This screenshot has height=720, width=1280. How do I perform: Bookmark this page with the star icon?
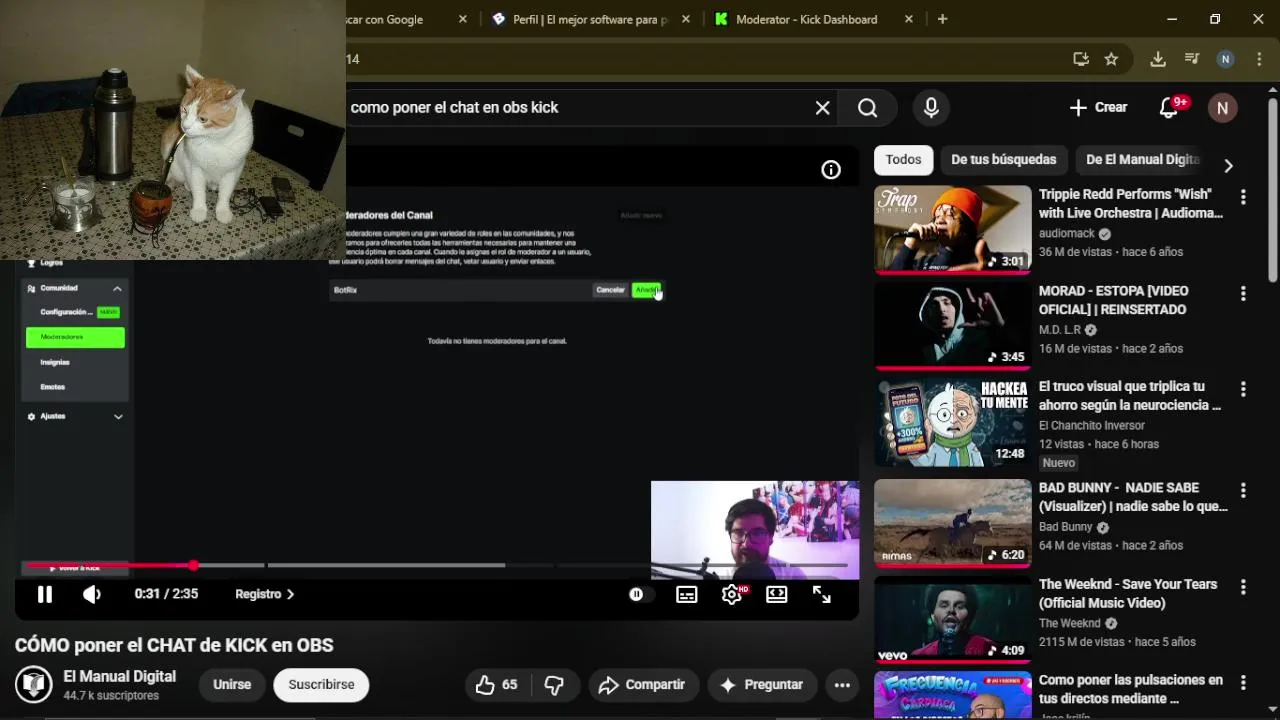tap(1111, 59)
